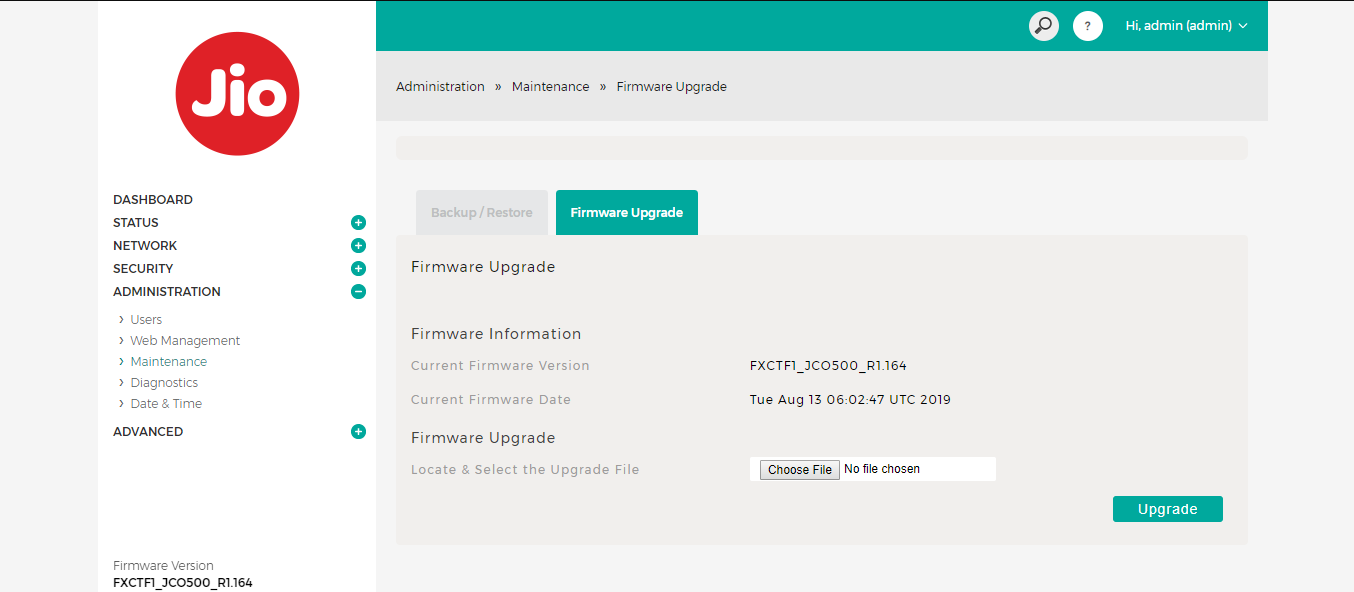The width and height of the screenshot is (1354, 592).
Task: Switch to the Backup / Restore tab
Action: pyautogui.click(x=481, y=213)
